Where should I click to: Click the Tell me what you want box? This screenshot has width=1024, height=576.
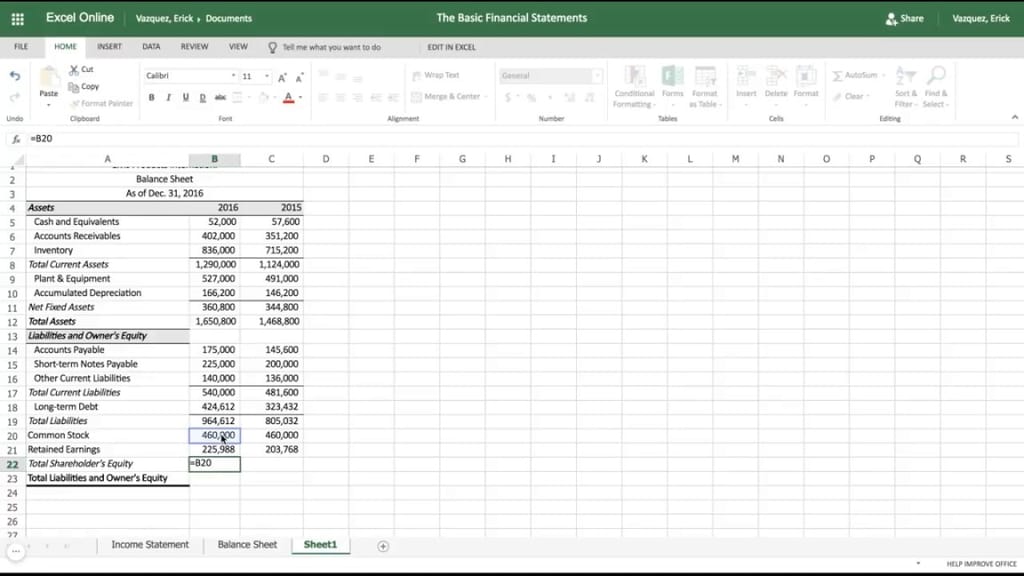point(331,47)
